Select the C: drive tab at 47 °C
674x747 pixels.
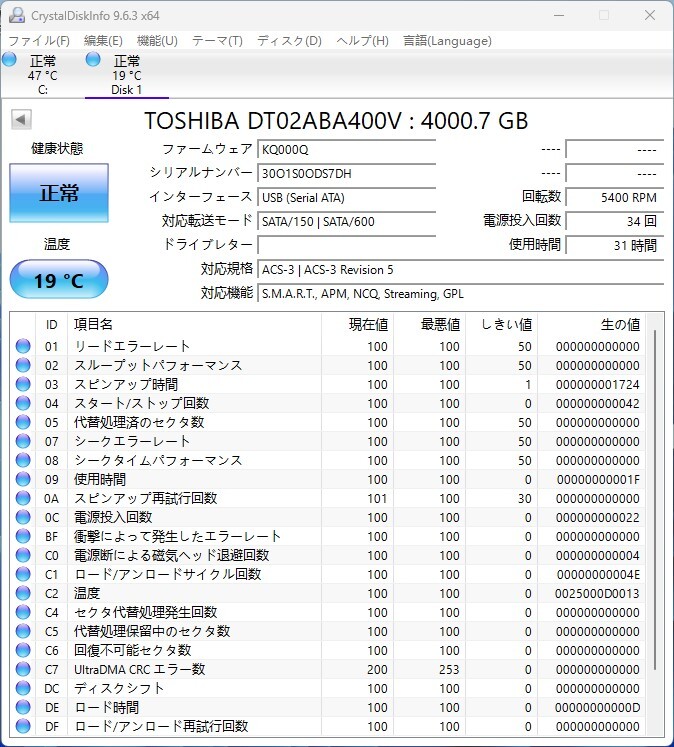click(42, 75)
